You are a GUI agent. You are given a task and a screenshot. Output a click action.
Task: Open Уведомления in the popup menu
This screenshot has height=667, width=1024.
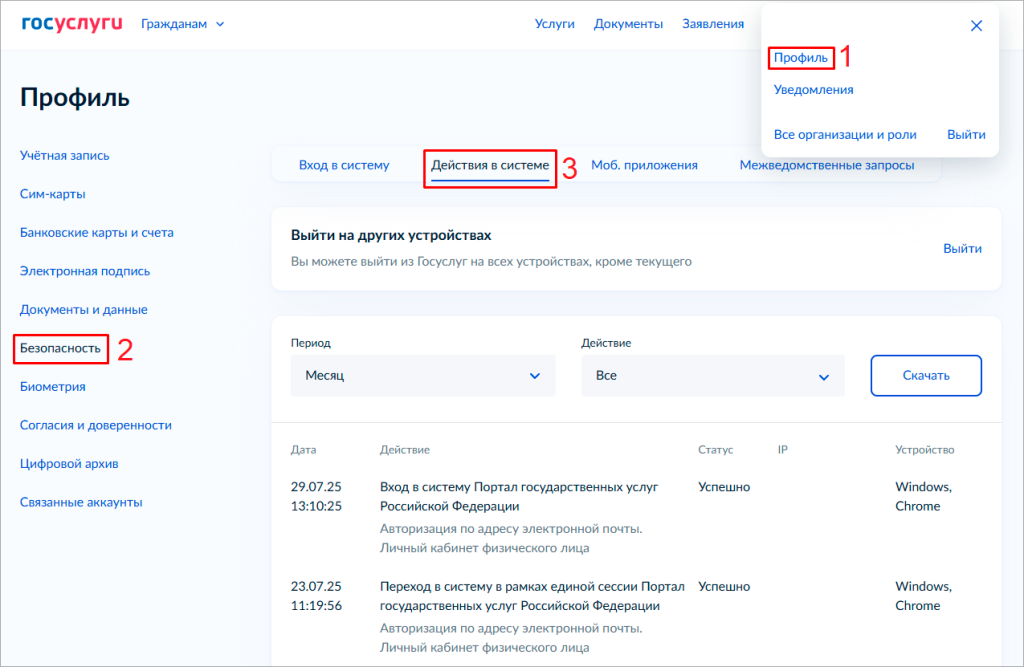(x=813, y=90)
